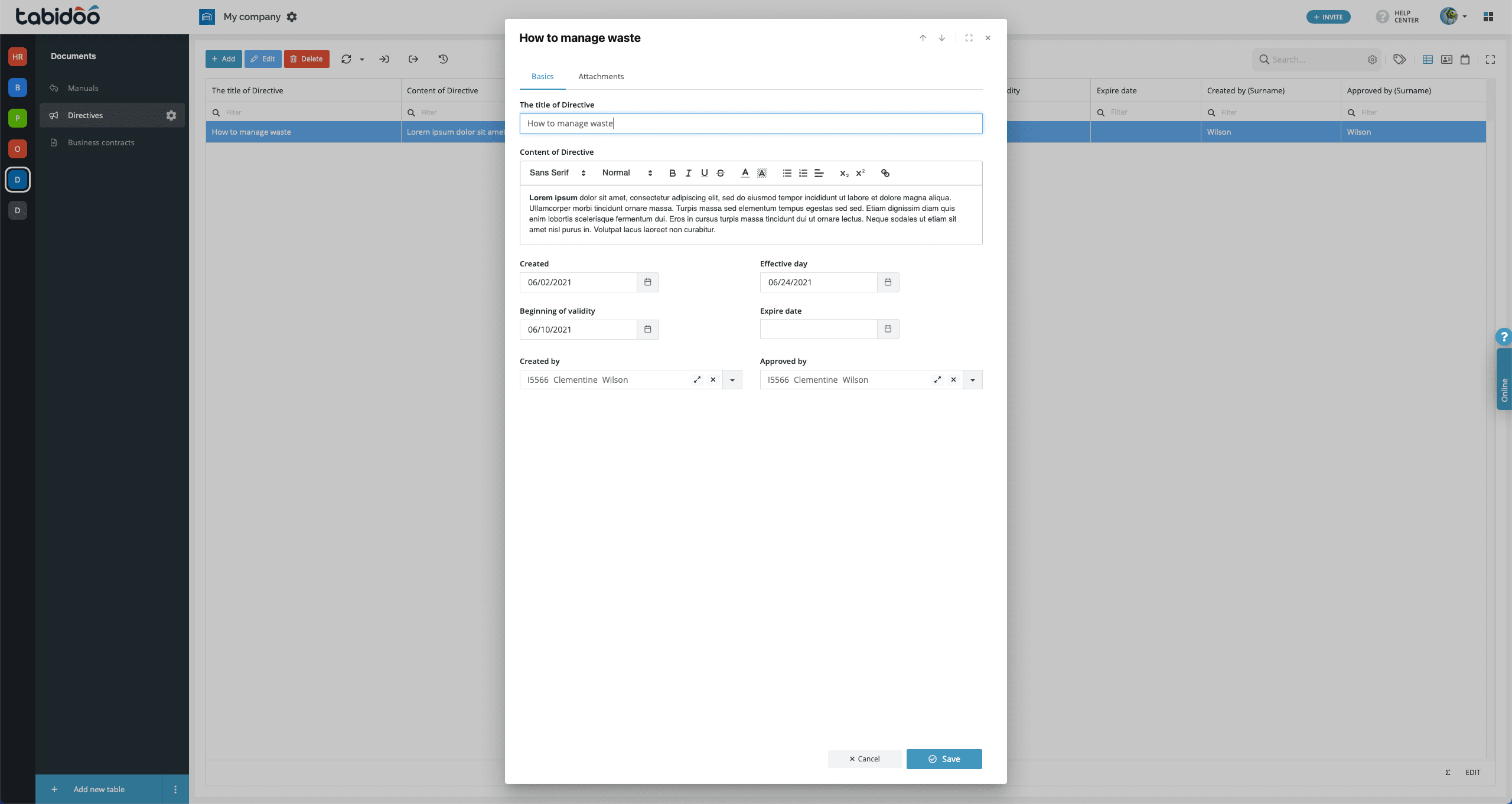Switch to the Attachments tab
Image resolution: width=1512 pixels, height=804 pixels.
[x=601, y=77]
